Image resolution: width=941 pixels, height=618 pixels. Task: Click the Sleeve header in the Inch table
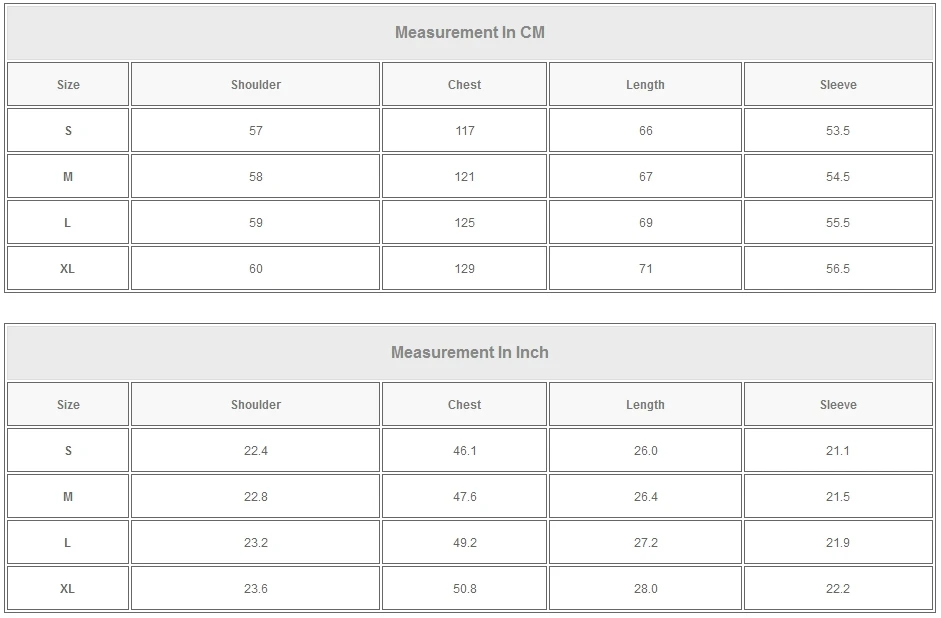[x=838, y=405]
